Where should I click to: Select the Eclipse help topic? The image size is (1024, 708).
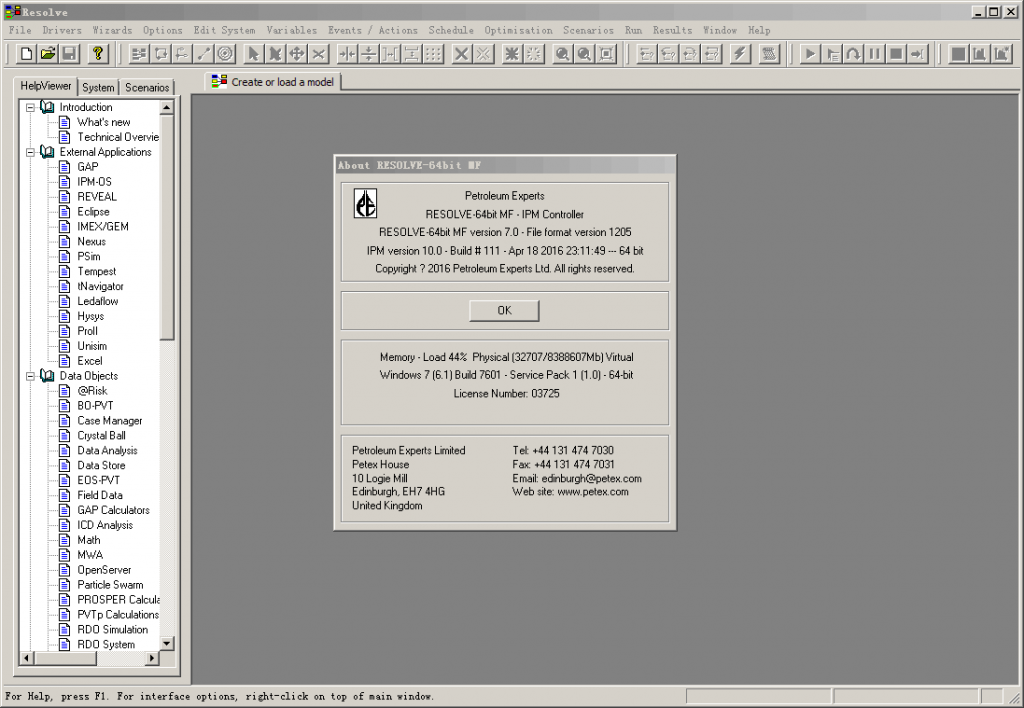tap(93, 212)
